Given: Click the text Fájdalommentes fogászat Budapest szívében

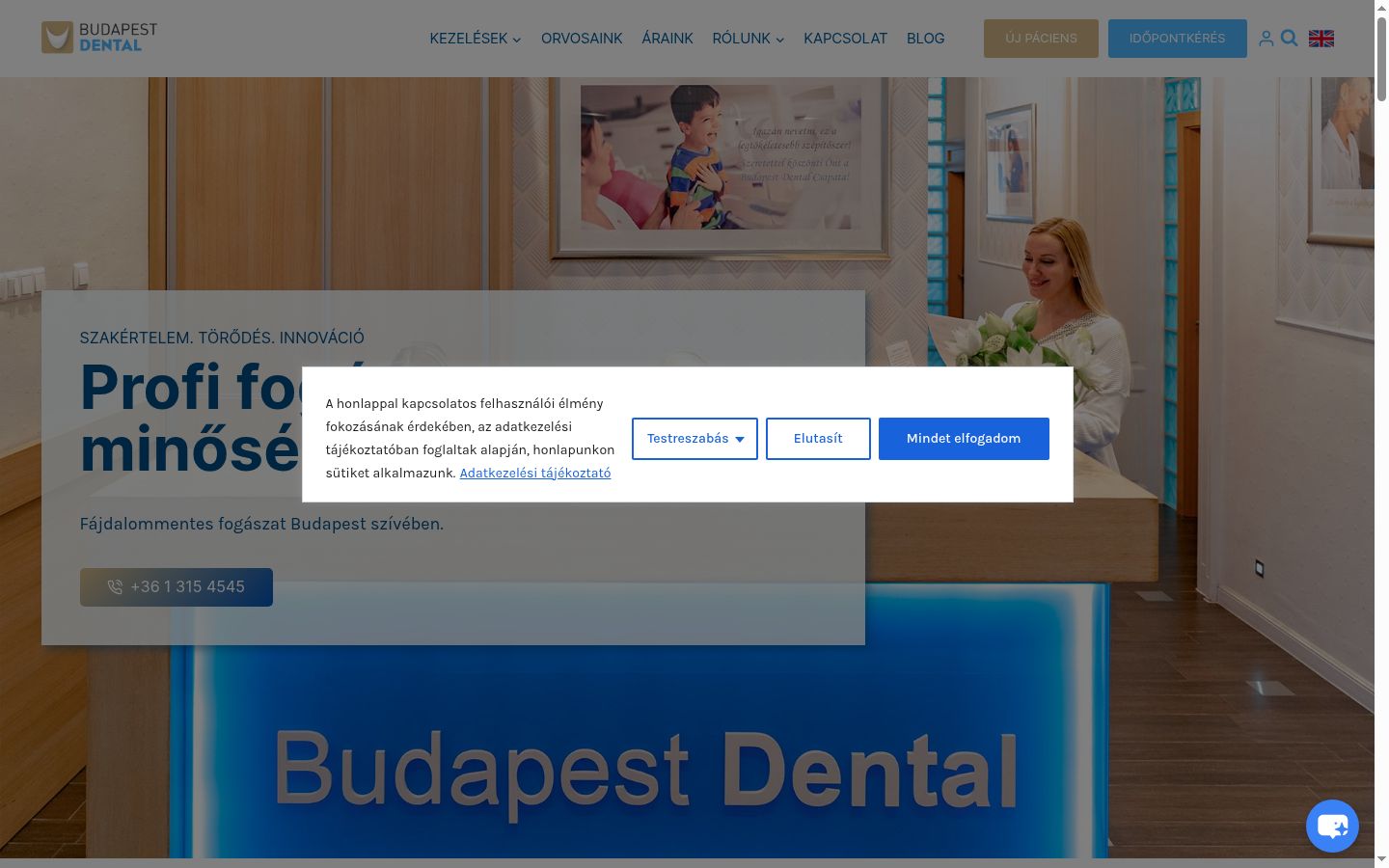Looking at the screenshot, I should coord(261,525).
